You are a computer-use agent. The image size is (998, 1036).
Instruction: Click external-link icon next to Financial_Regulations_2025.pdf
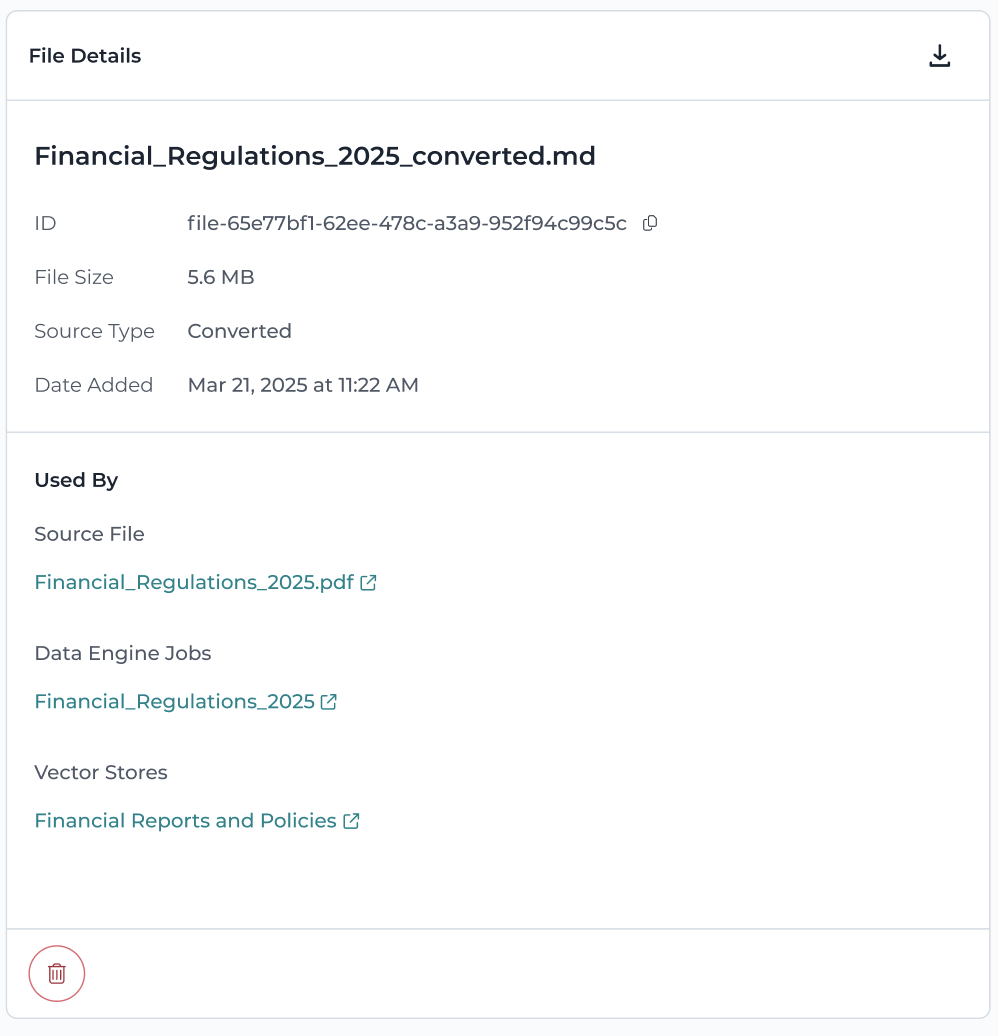point(368,582)
